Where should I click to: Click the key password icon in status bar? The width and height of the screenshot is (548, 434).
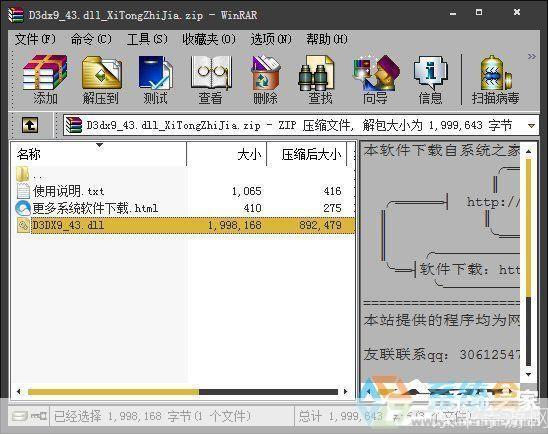click(x=38, y=416)
